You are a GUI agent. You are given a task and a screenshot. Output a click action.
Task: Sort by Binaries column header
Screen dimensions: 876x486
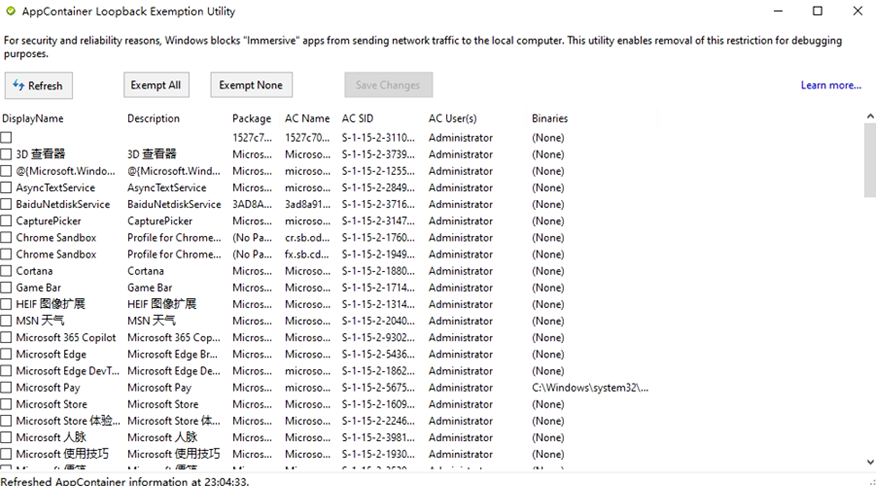(549, 119)
